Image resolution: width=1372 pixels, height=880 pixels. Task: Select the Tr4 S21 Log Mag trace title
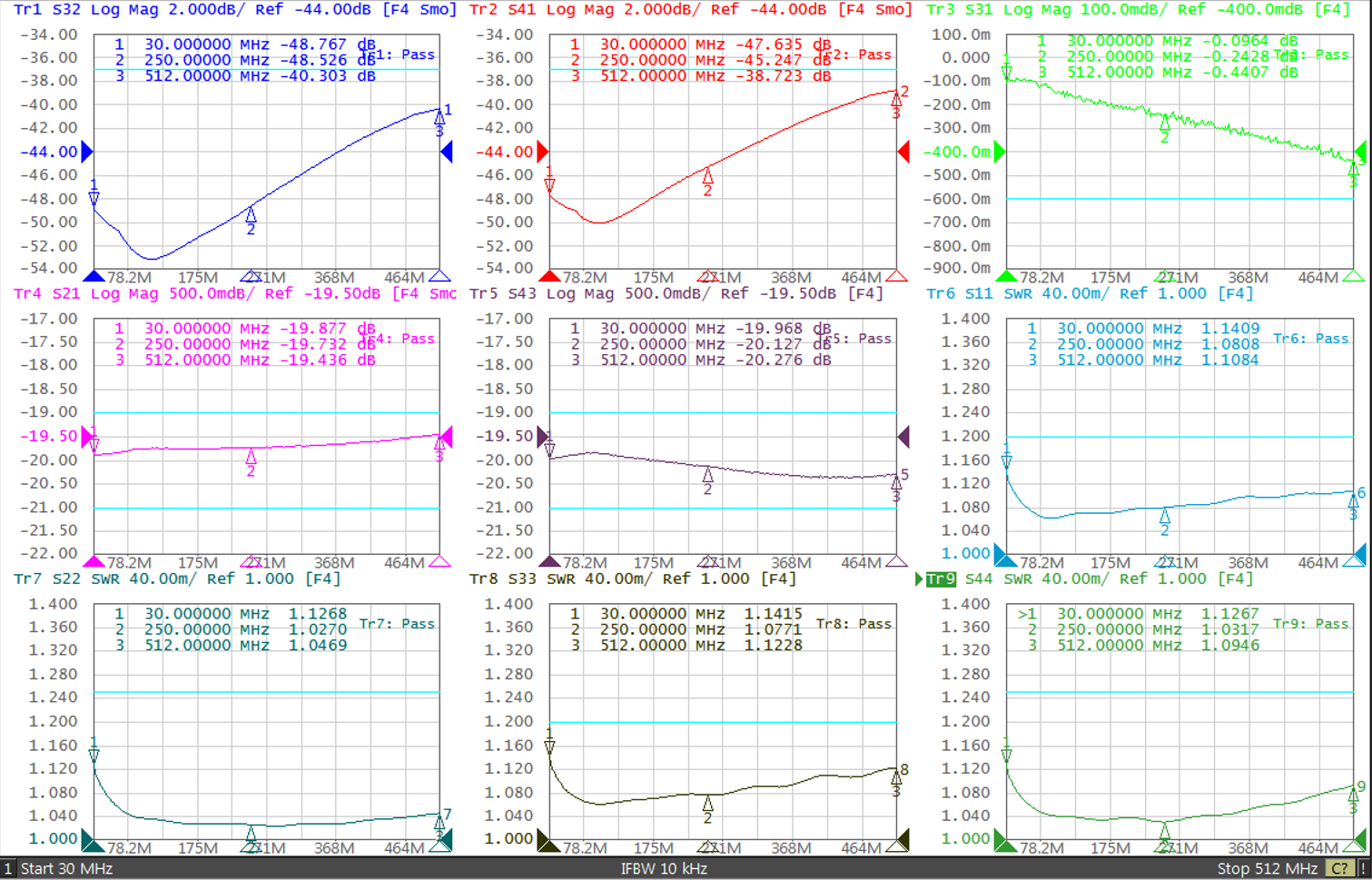click(x=235, y=293)
